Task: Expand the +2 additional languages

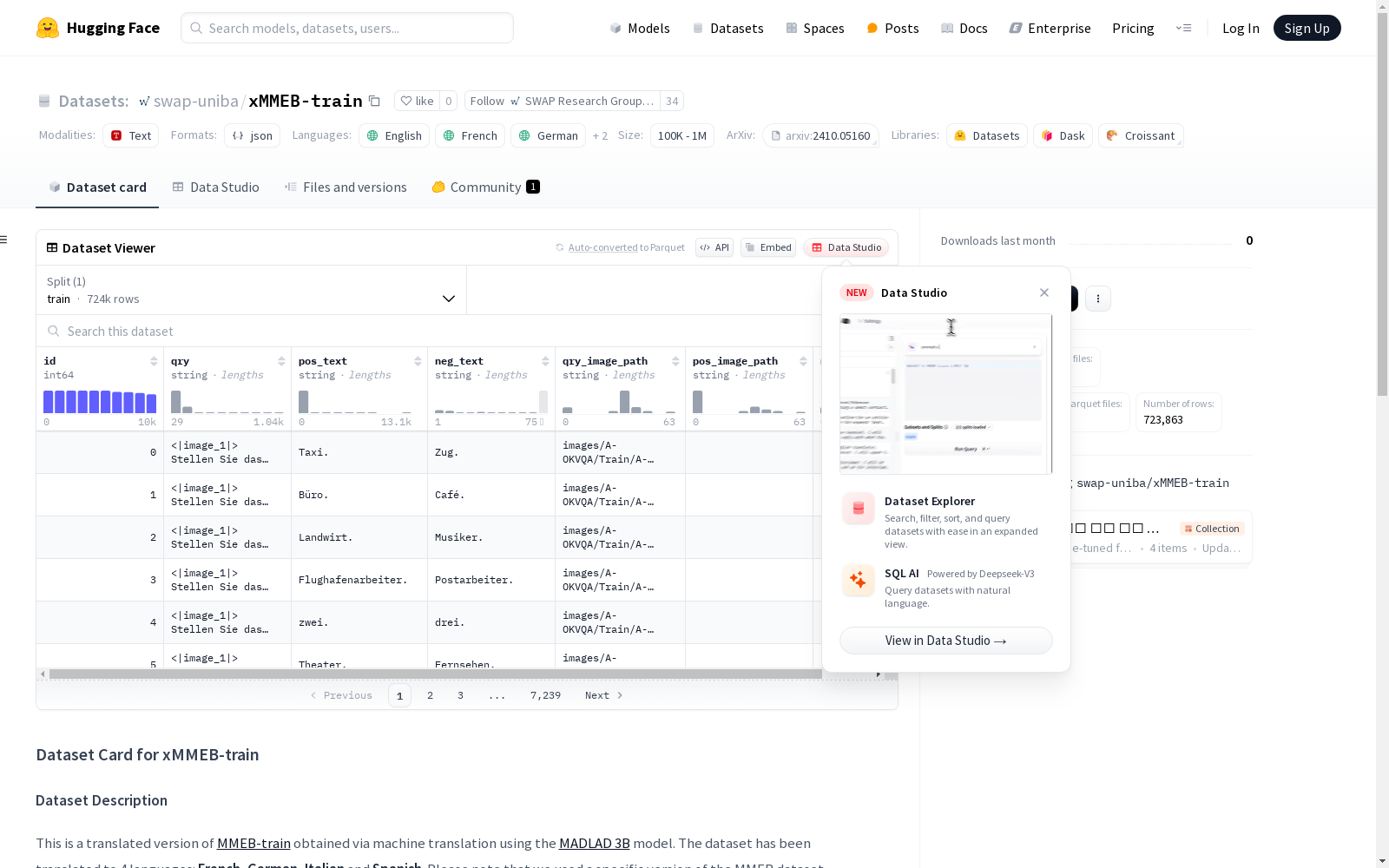Action: pos(600,135)
